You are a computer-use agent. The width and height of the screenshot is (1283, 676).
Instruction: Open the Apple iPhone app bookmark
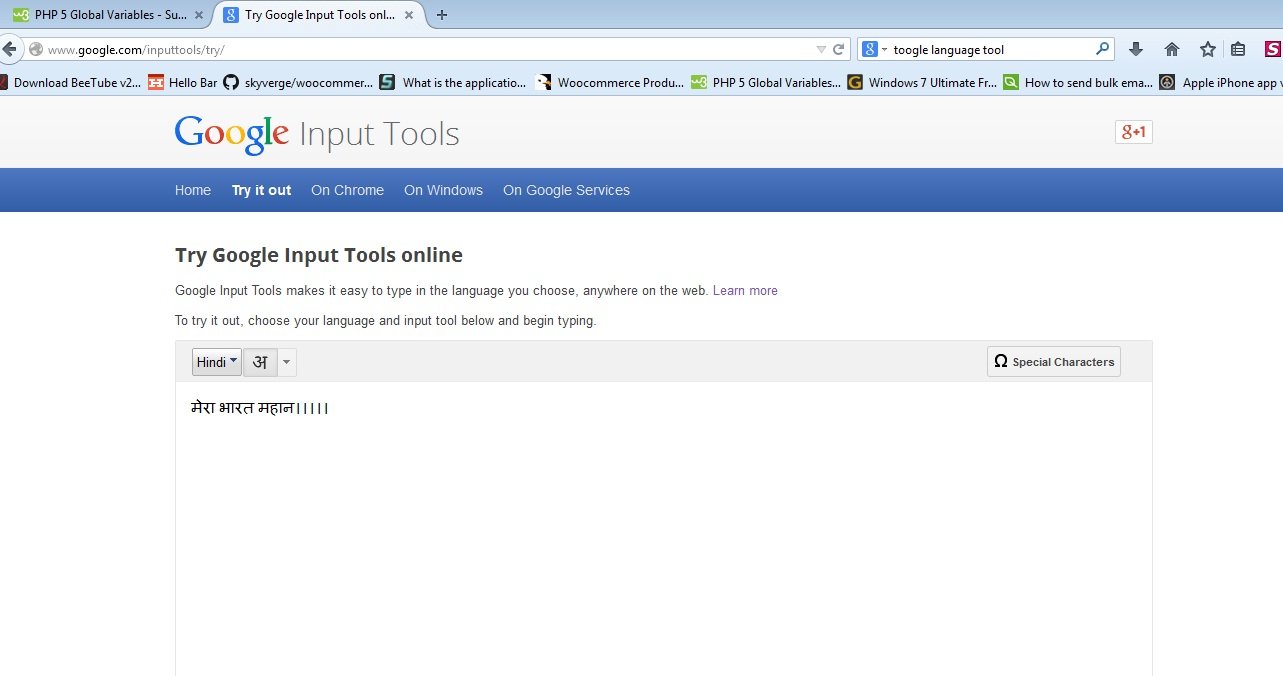[1221, 83]
